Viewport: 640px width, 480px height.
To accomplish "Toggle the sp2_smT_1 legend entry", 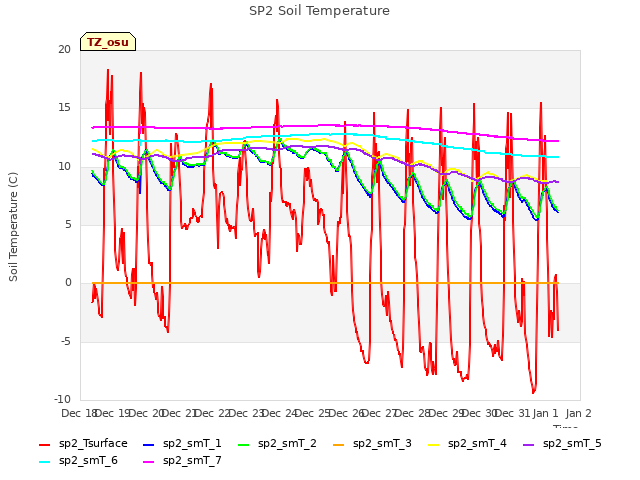I will (182, 444).
